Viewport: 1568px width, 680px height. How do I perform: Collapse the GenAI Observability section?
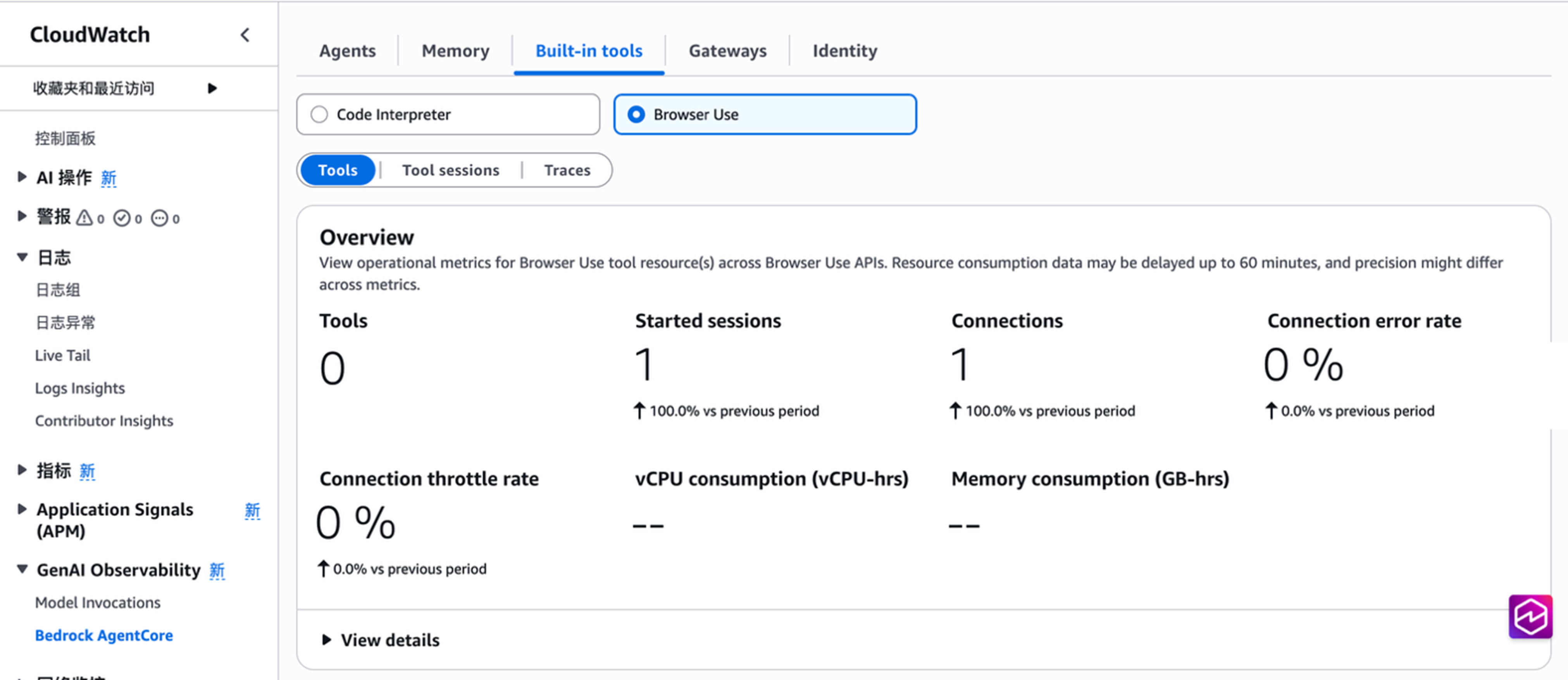[22, 570]
